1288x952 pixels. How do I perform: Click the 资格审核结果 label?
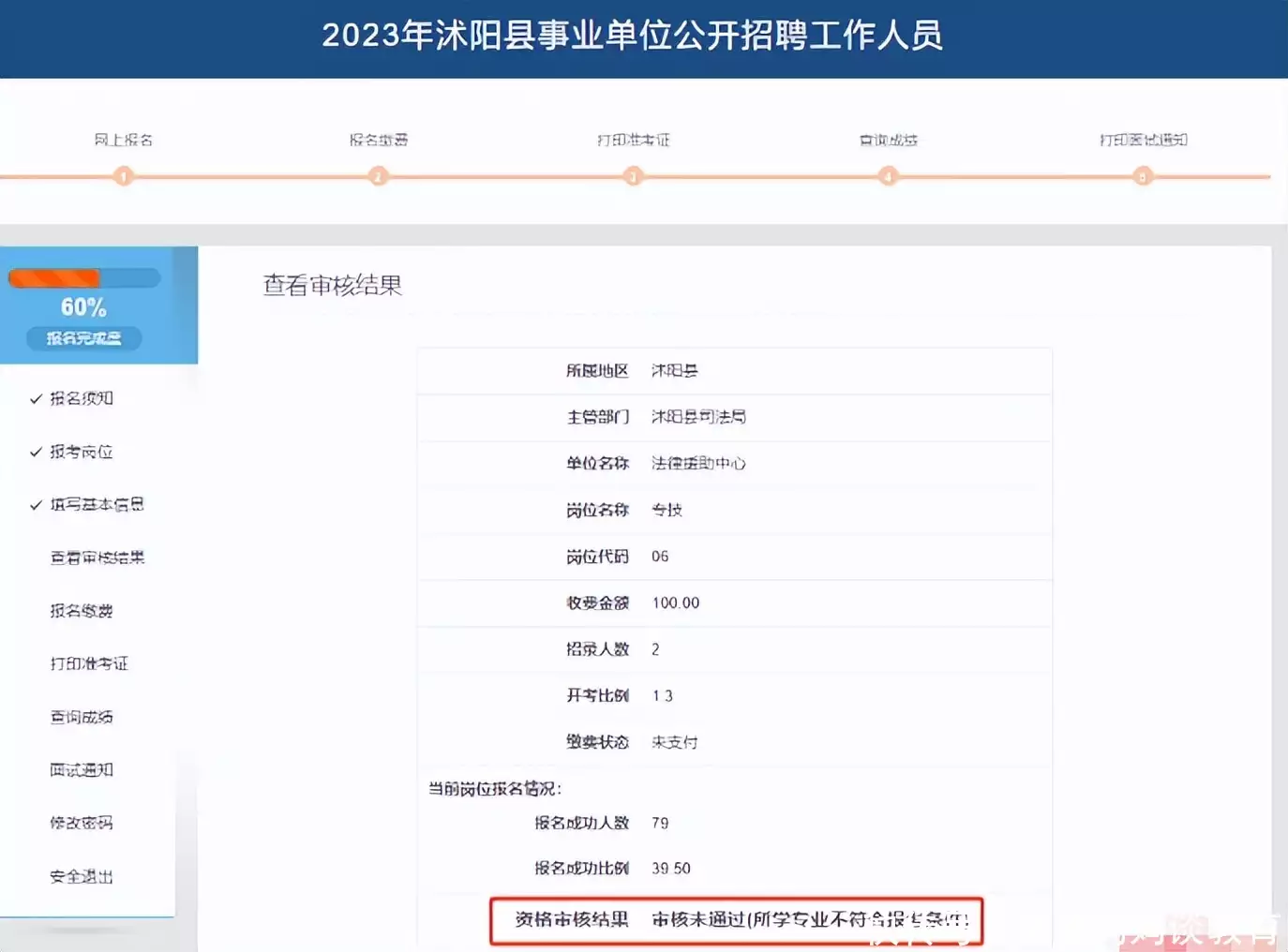[572, 919]
